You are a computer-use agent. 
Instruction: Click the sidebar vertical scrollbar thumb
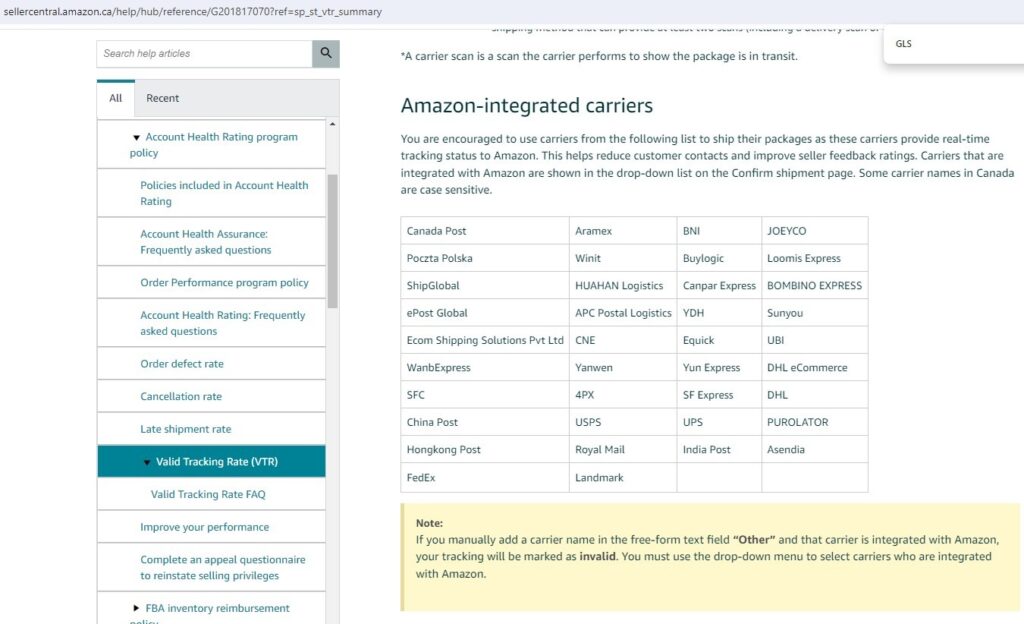click(332, 240)
